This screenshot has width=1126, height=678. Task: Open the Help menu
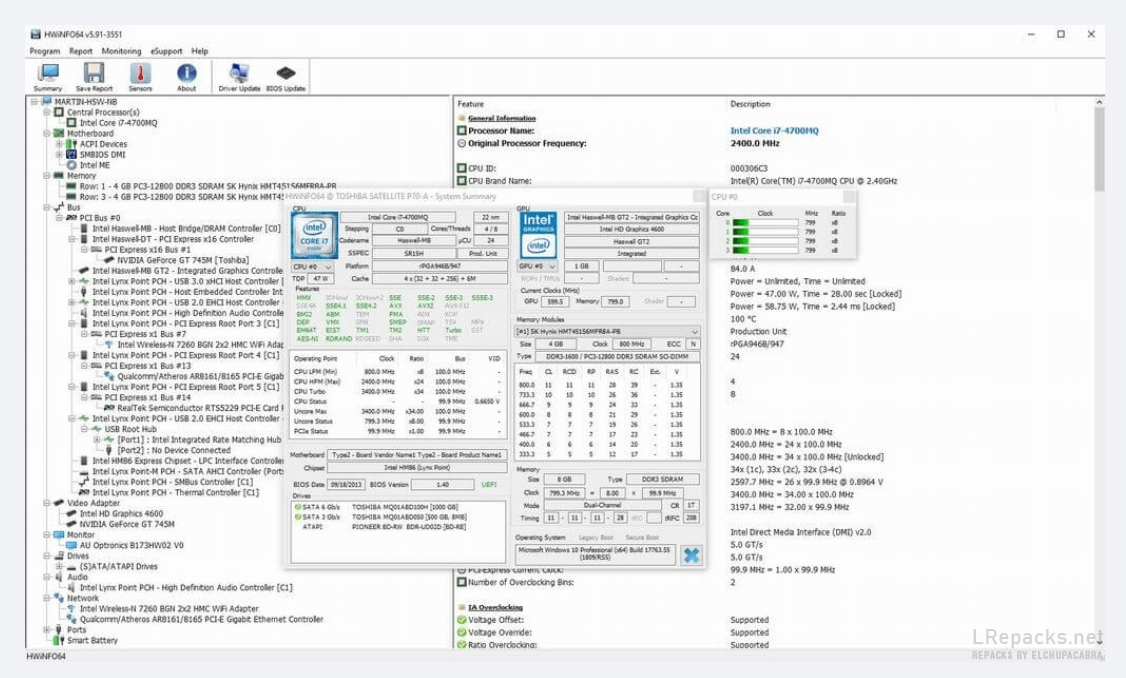click(x=200, y=51)
